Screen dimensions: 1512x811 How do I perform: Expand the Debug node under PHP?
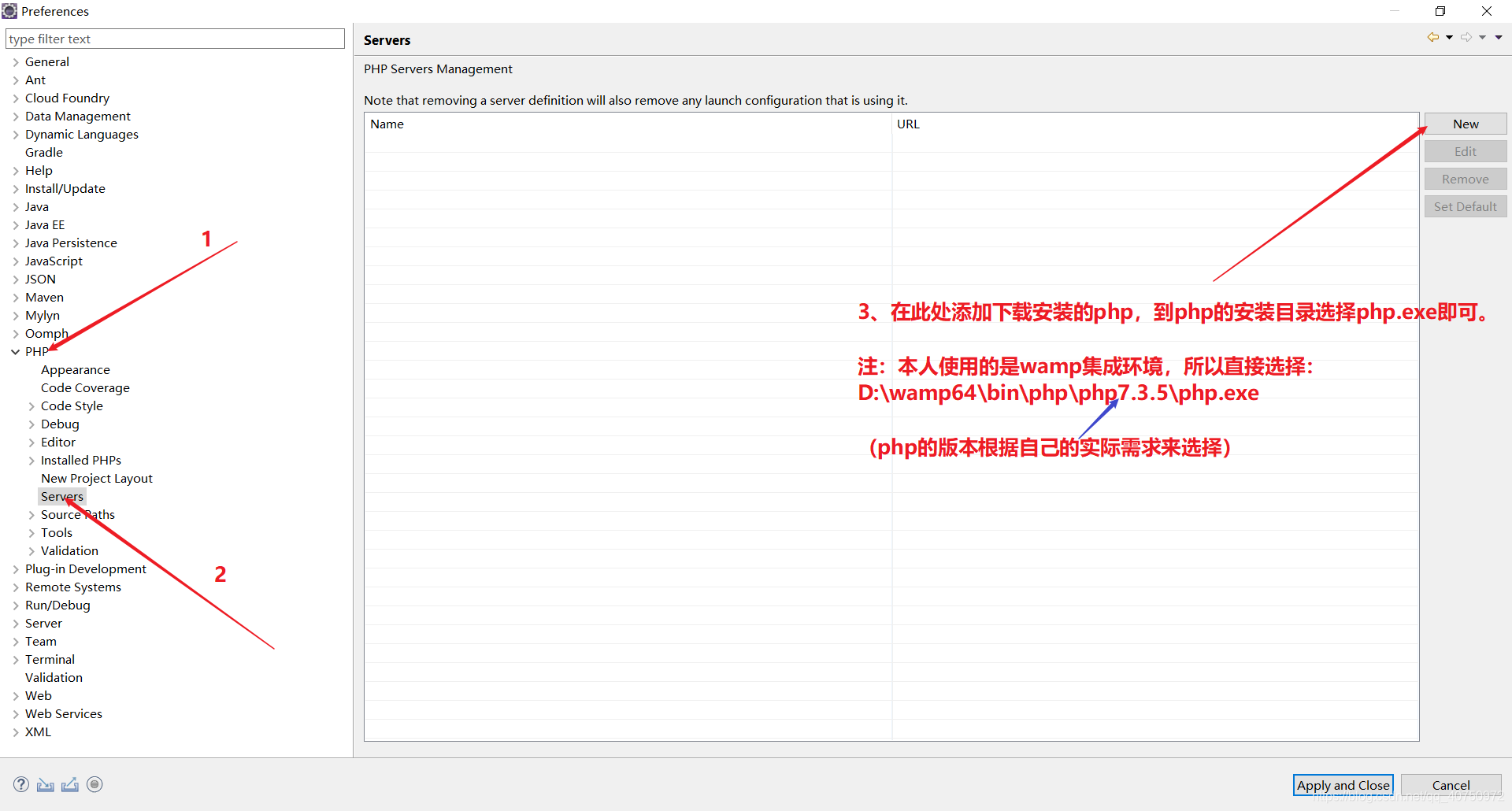[31, 424]
